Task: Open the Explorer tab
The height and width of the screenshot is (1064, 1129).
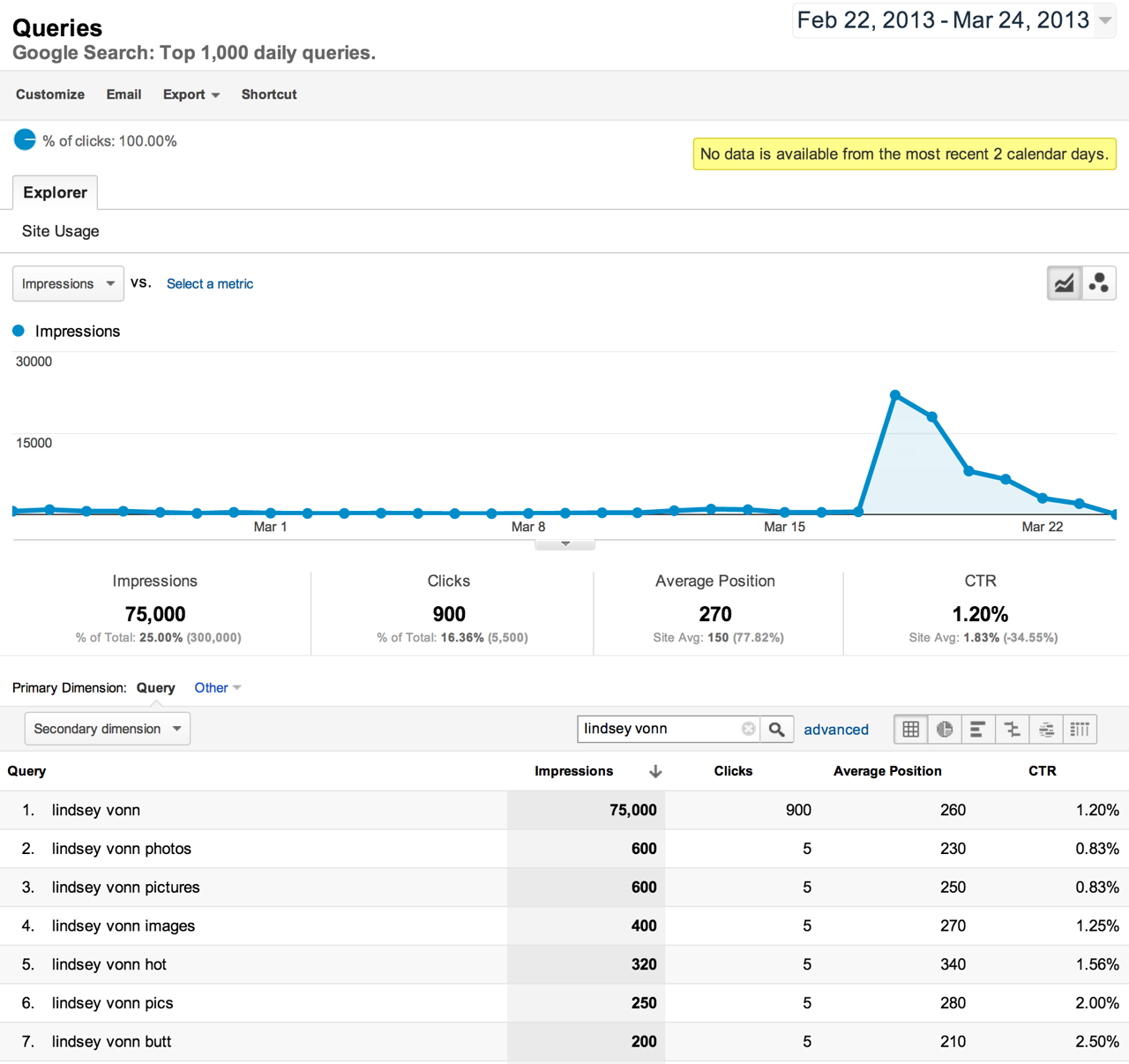Action: [55, 192]
